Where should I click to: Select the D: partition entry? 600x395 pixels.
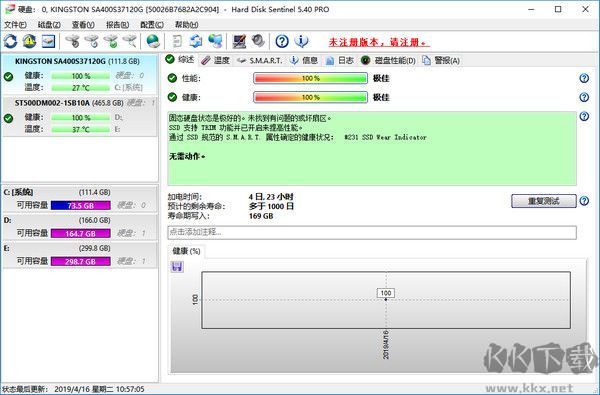point(80,227)
